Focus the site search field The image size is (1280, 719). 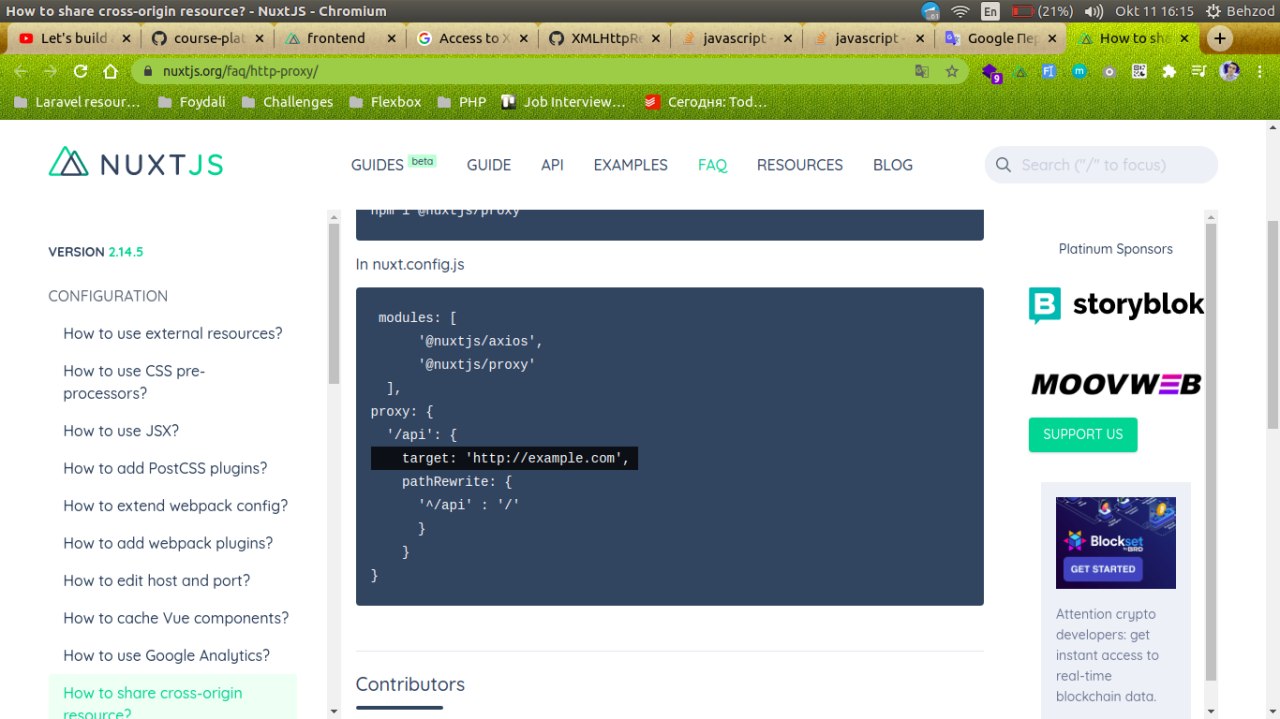click(1101, 165)
